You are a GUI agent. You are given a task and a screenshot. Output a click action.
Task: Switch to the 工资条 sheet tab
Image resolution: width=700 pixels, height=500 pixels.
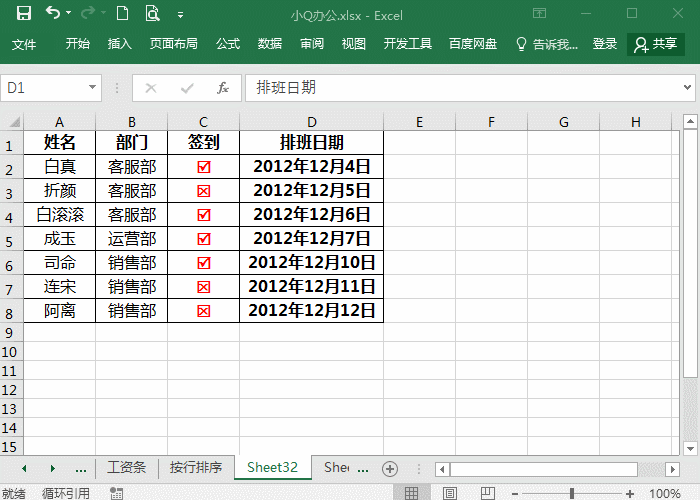127,467
